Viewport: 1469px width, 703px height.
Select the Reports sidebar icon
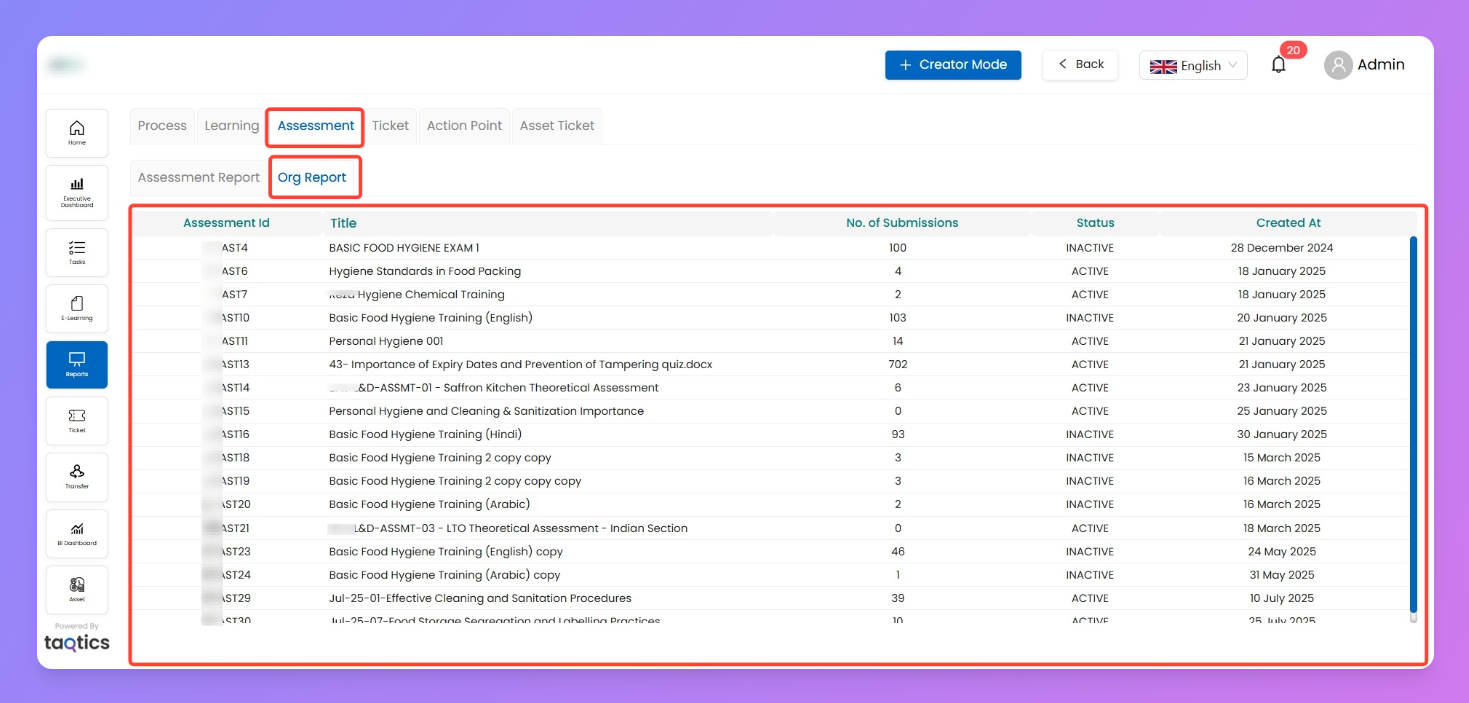(77, 364)
